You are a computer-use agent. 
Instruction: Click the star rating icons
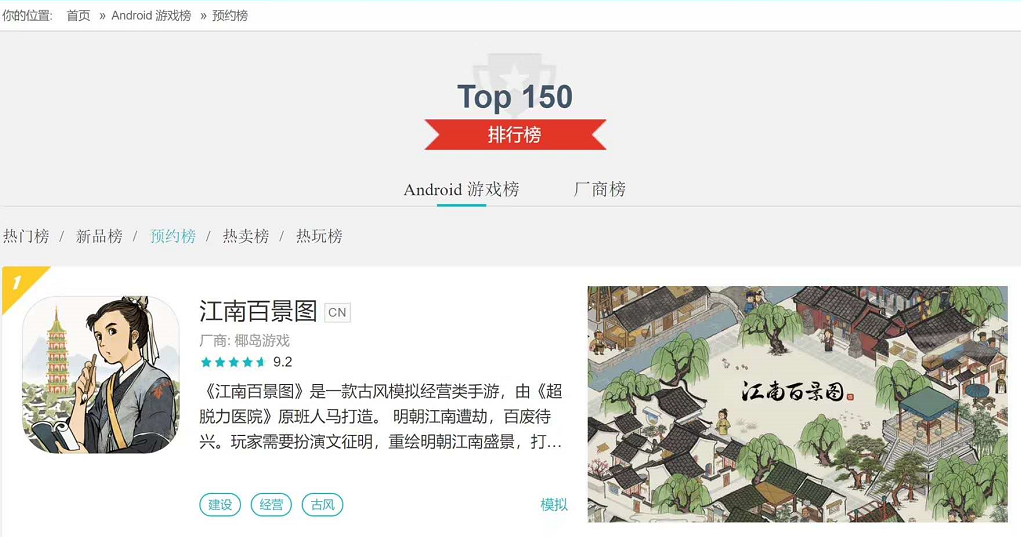(233, 362)
